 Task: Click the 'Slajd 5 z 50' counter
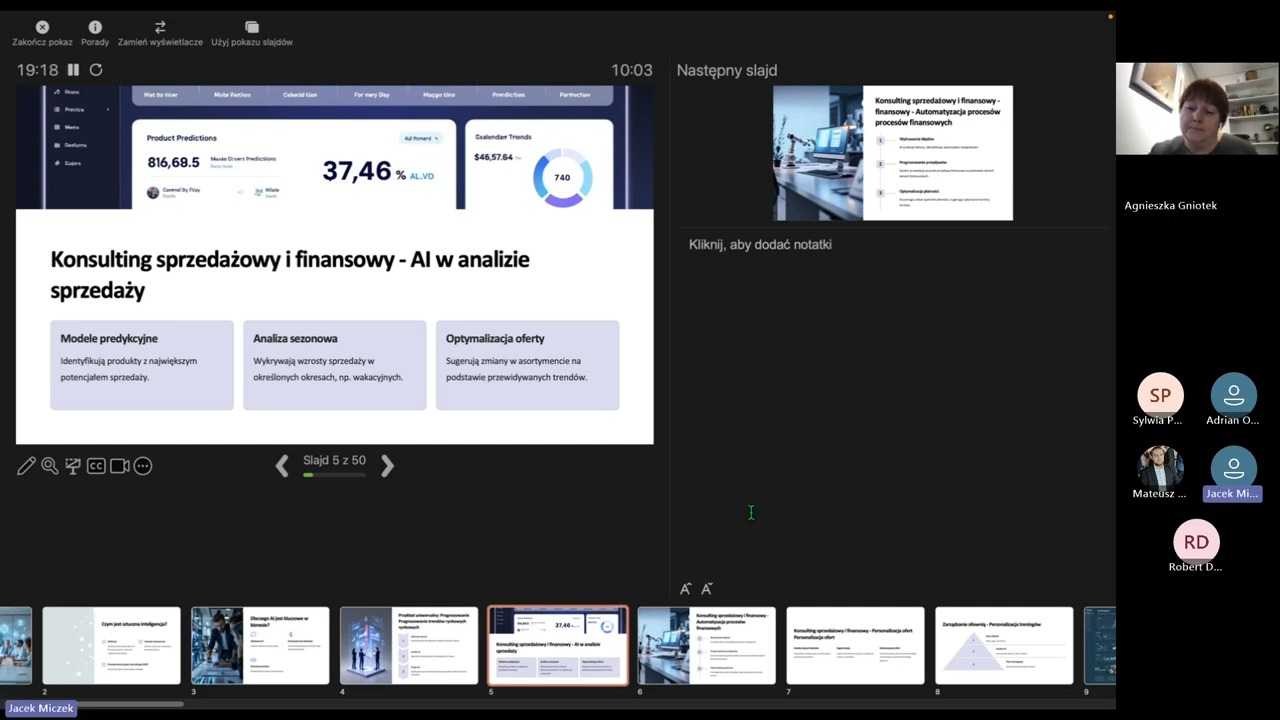coord(334,460)
